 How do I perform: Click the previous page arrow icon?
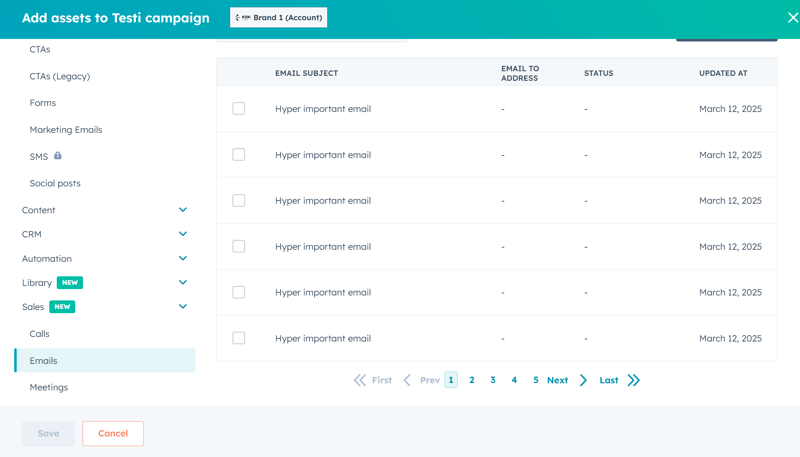pos(407,380)
